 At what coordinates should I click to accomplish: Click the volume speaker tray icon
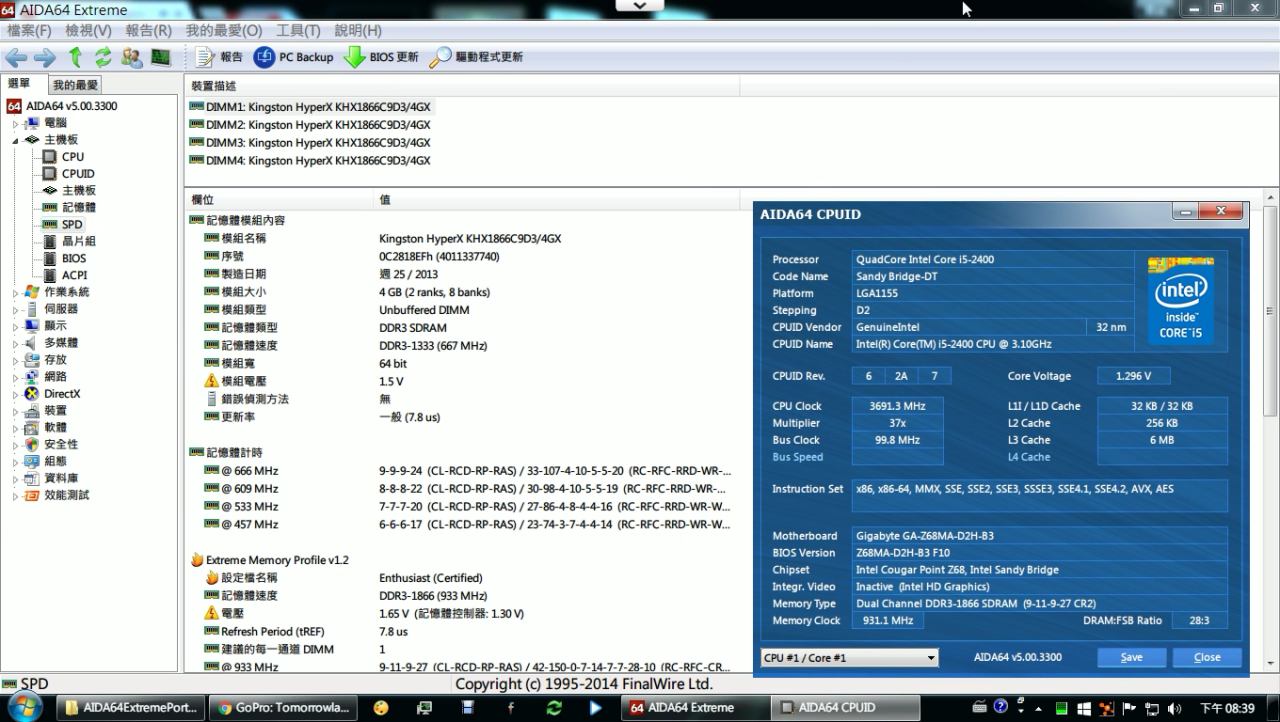point(1174,708)
